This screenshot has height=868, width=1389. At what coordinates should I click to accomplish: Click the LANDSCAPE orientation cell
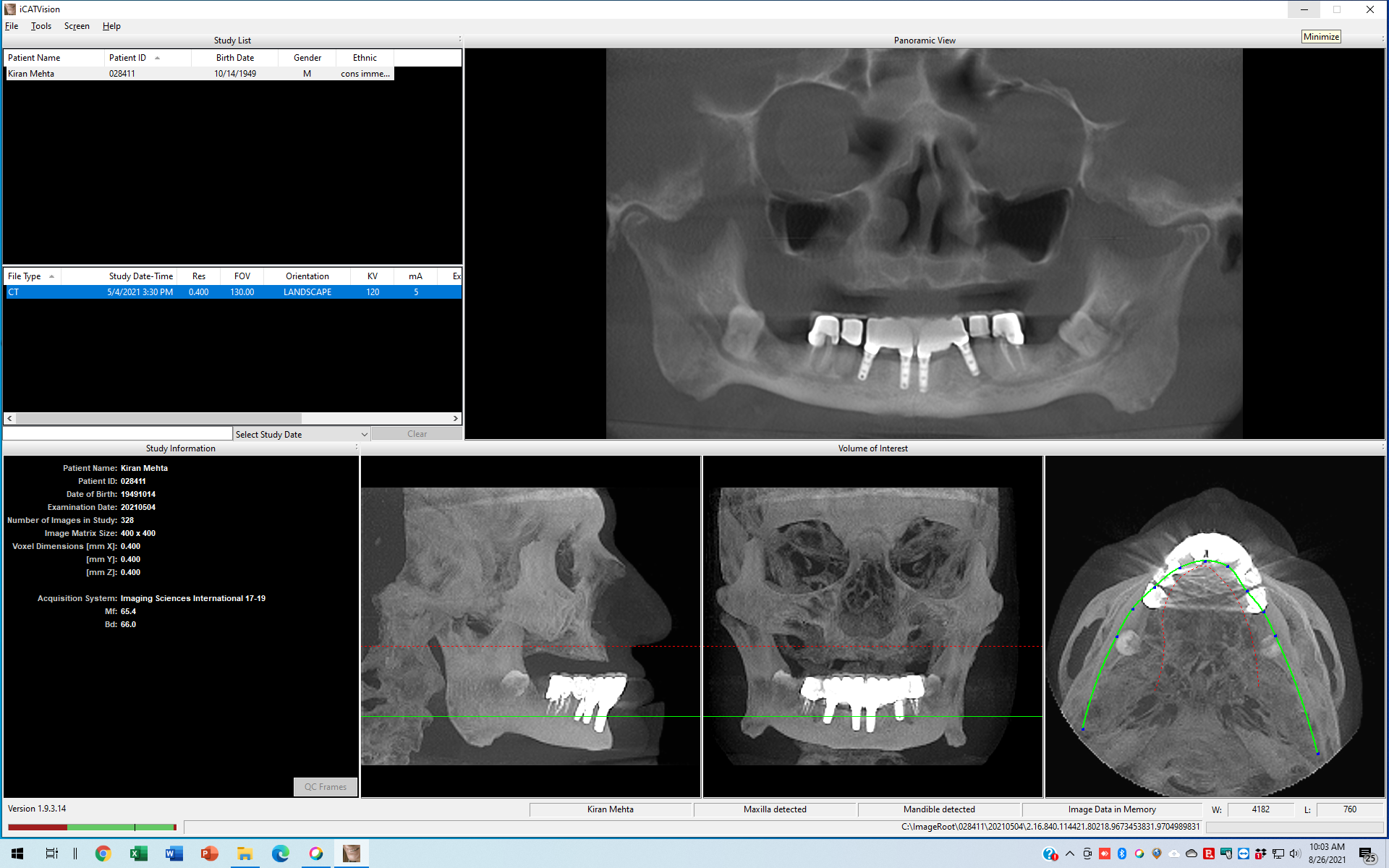click(x=307, y=292)
